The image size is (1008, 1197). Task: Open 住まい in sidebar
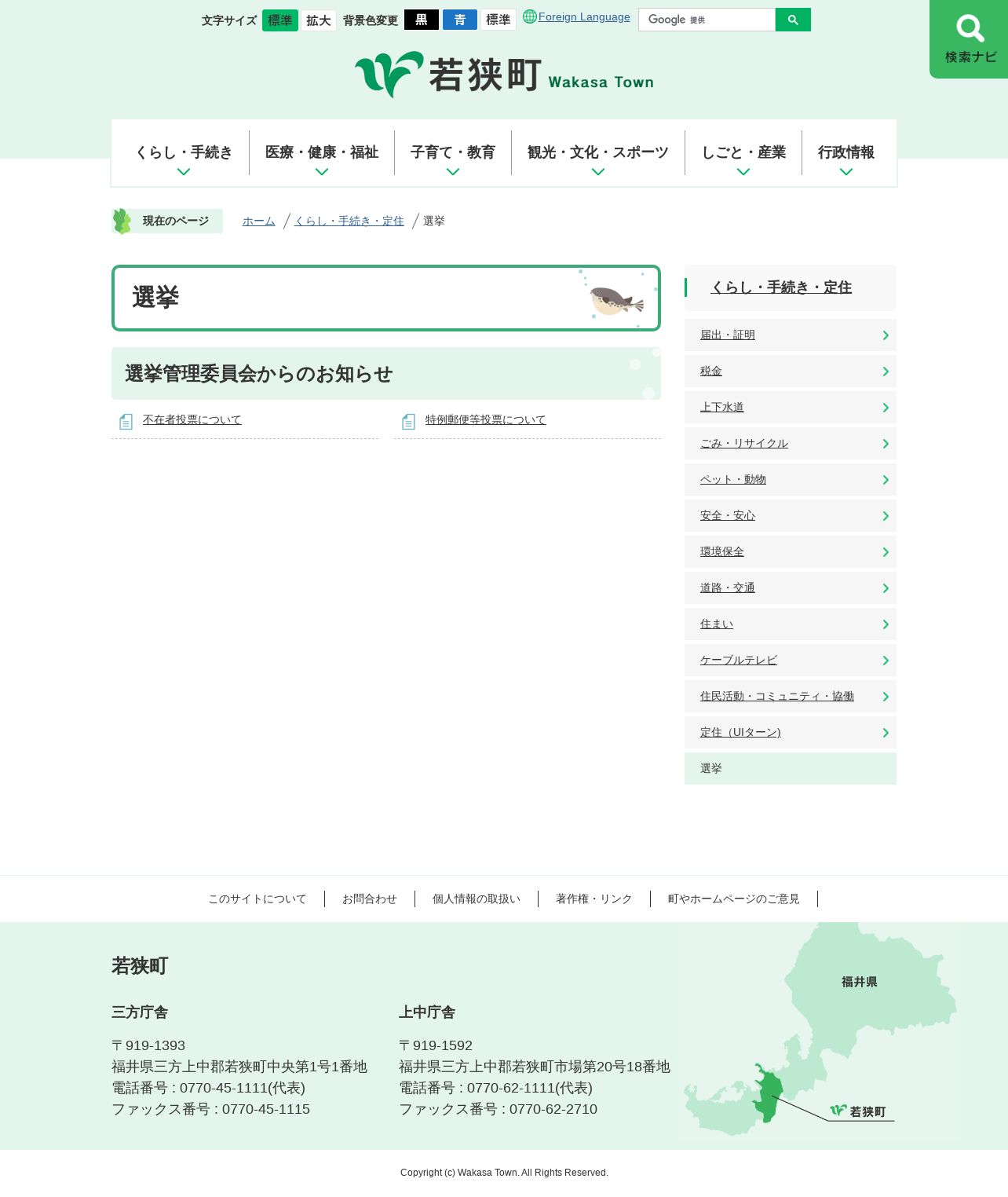[791, 624]
